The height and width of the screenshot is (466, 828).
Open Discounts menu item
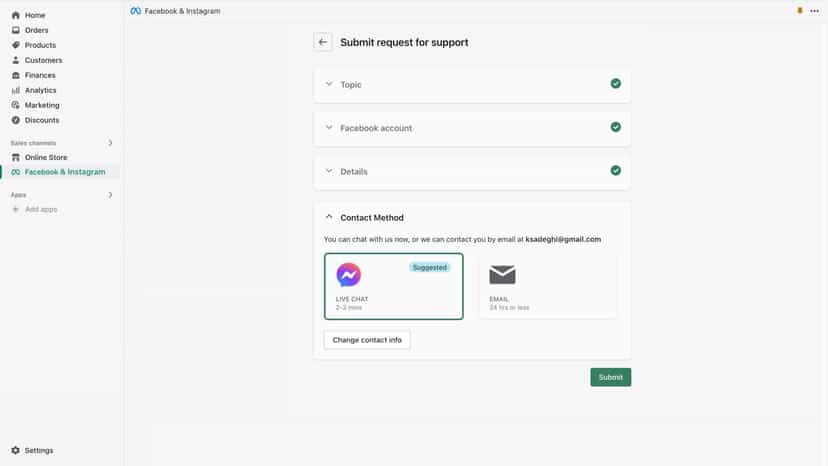click(42, 120)
